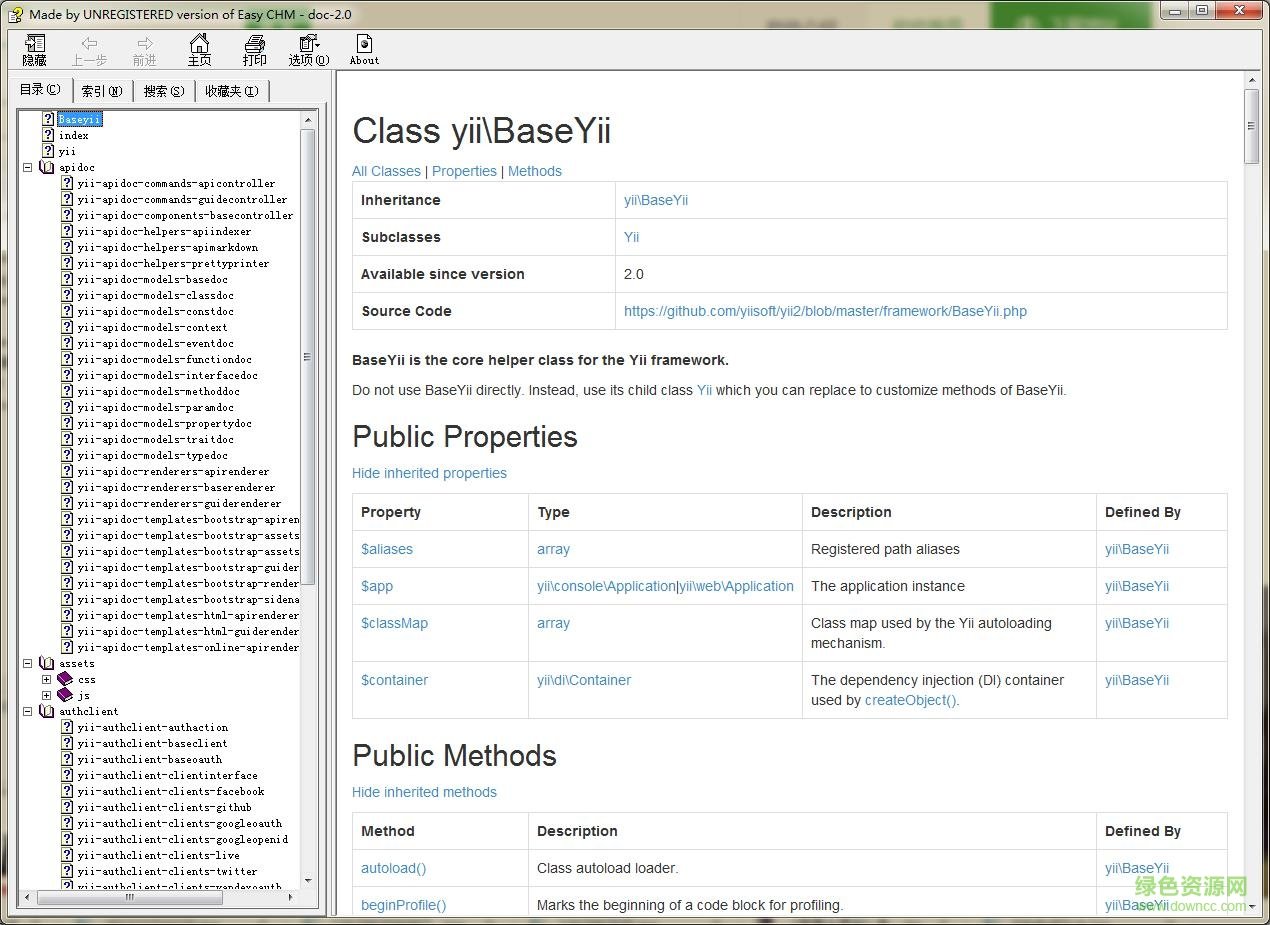This screenshot has height=925, width=1270.
Task: Open the Yii subclass link
Action: [x=631, y=237]
